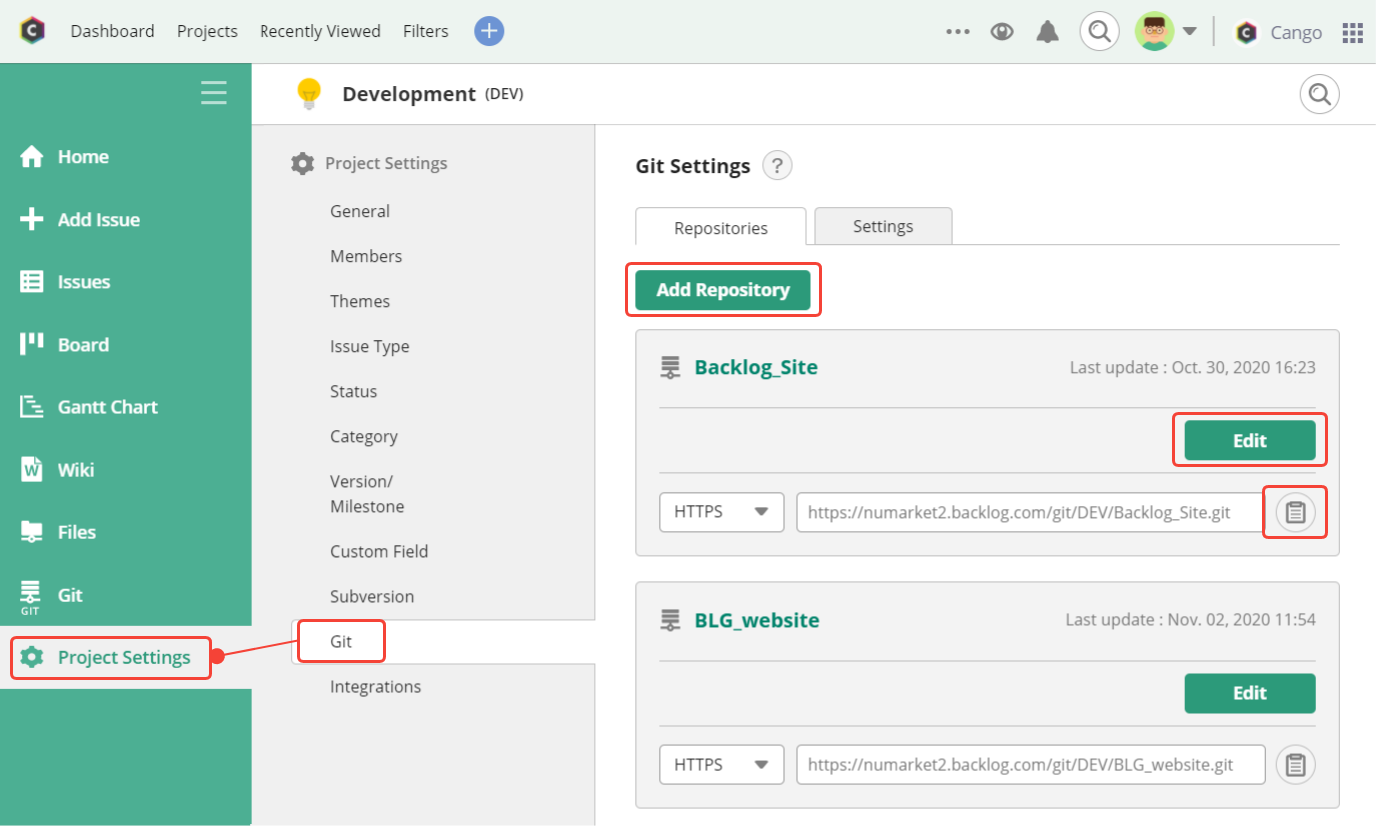Click the watching eye icon
1376x826 pixels.
coord(1001,32)
